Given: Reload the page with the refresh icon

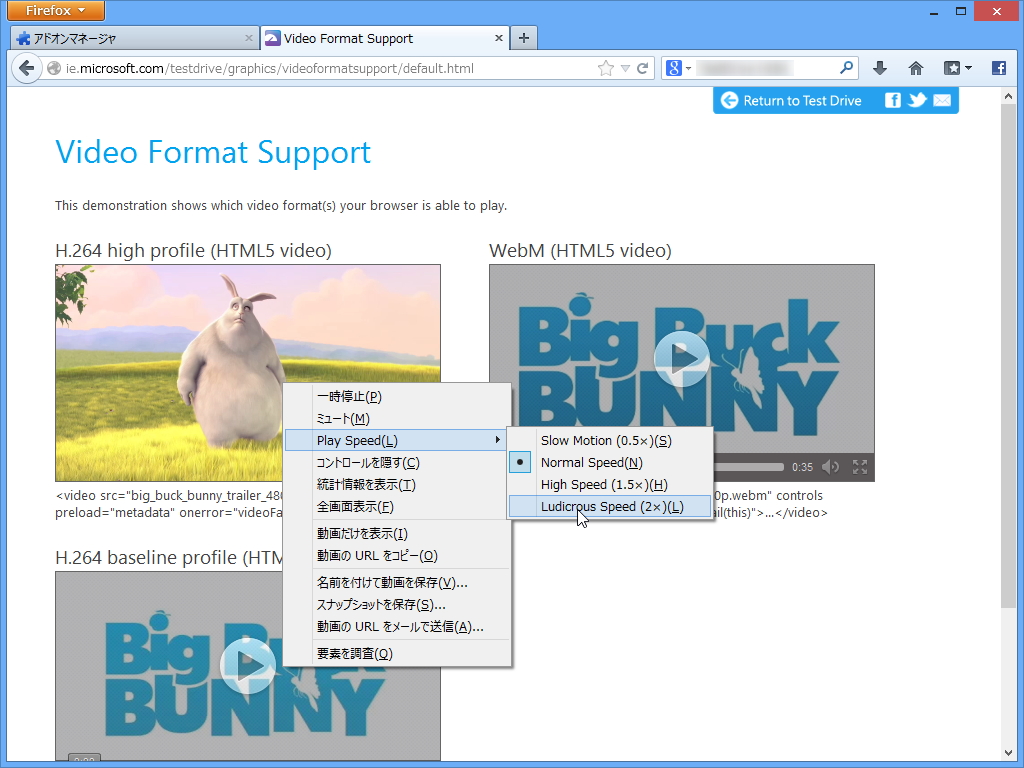Looking at the screenshot, I should 643,68.
